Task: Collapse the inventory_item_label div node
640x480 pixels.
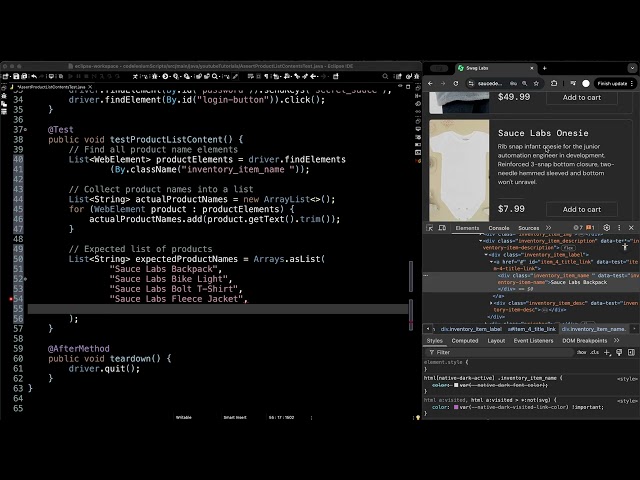Action: click(x=487, y=255)
